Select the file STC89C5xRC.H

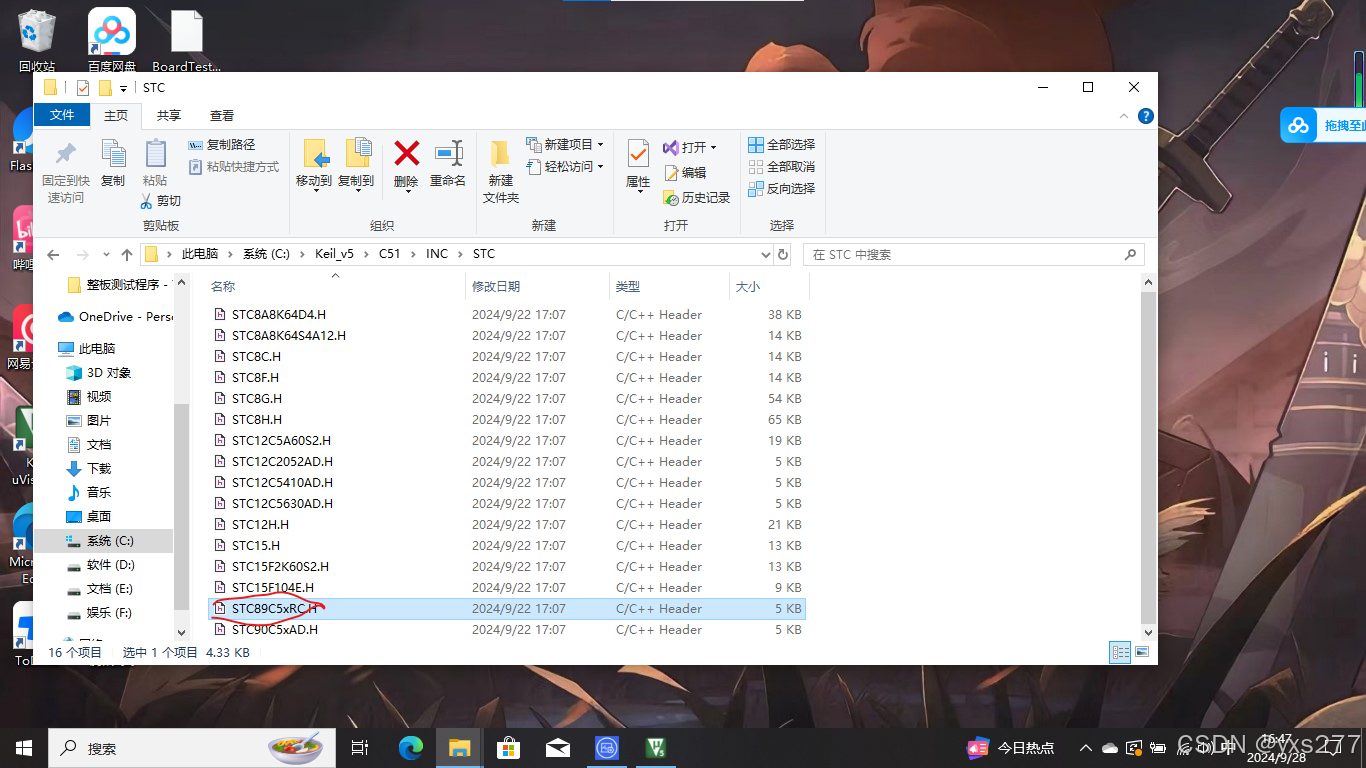click(x=506, y=608)
